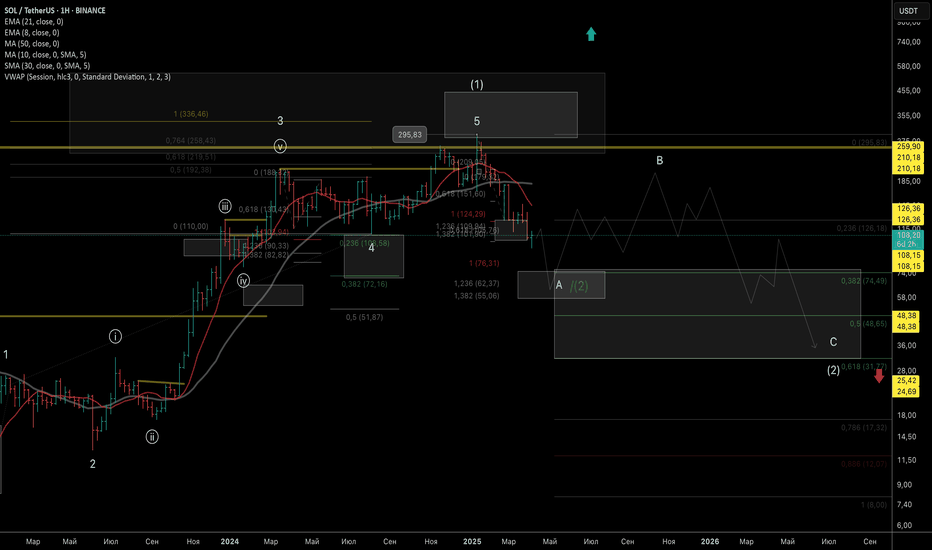Select the wave 3 label
Image resolution: width=932 pixels, height=550 pixels.
[x=281, y=121]
